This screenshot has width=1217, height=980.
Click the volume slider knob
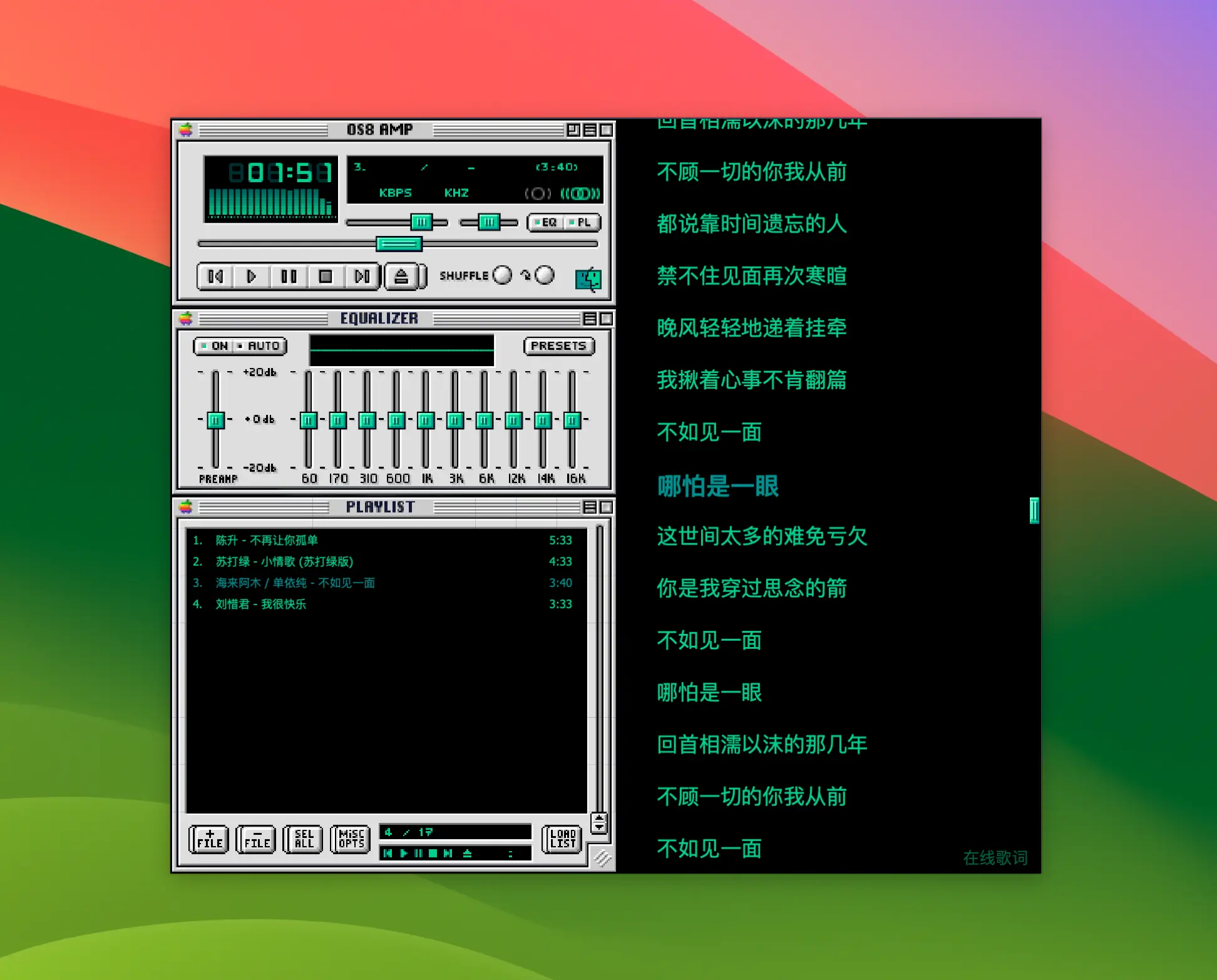tap(421, 222)
